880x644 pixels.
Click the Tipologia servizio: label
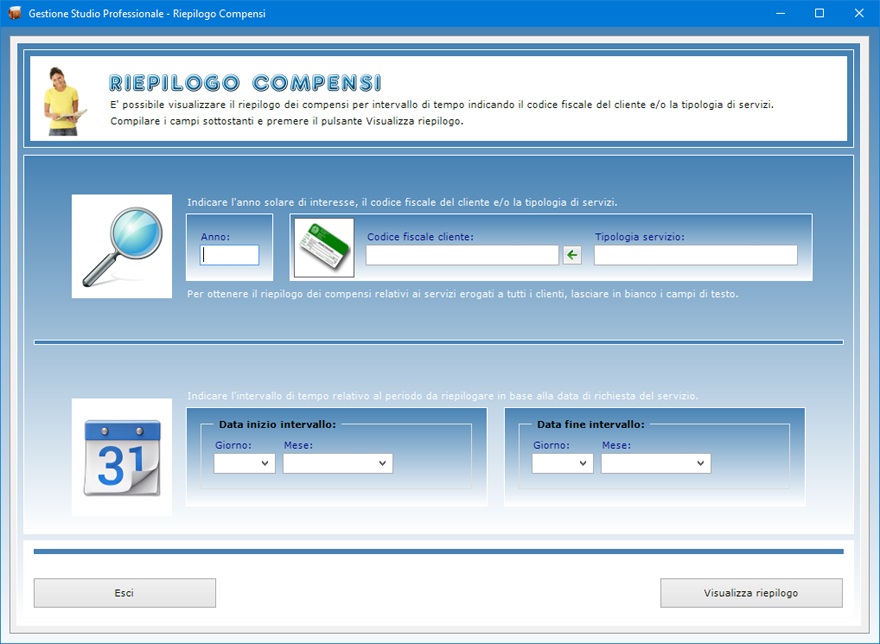coord(640,237)
